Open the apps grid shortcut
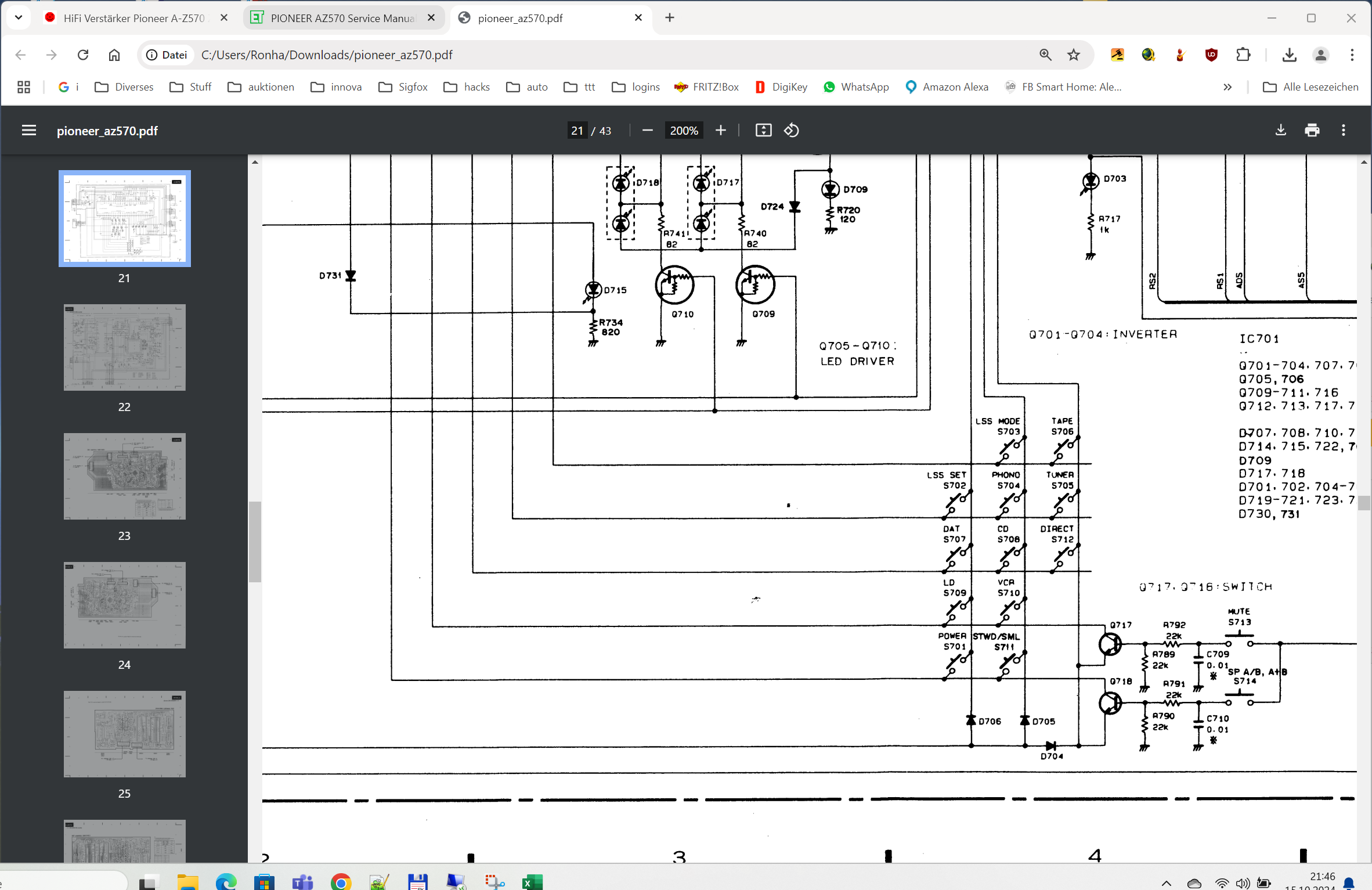The width and height of the screenshot is (1372, 890). pyautogui.click(x=24, y=87)
